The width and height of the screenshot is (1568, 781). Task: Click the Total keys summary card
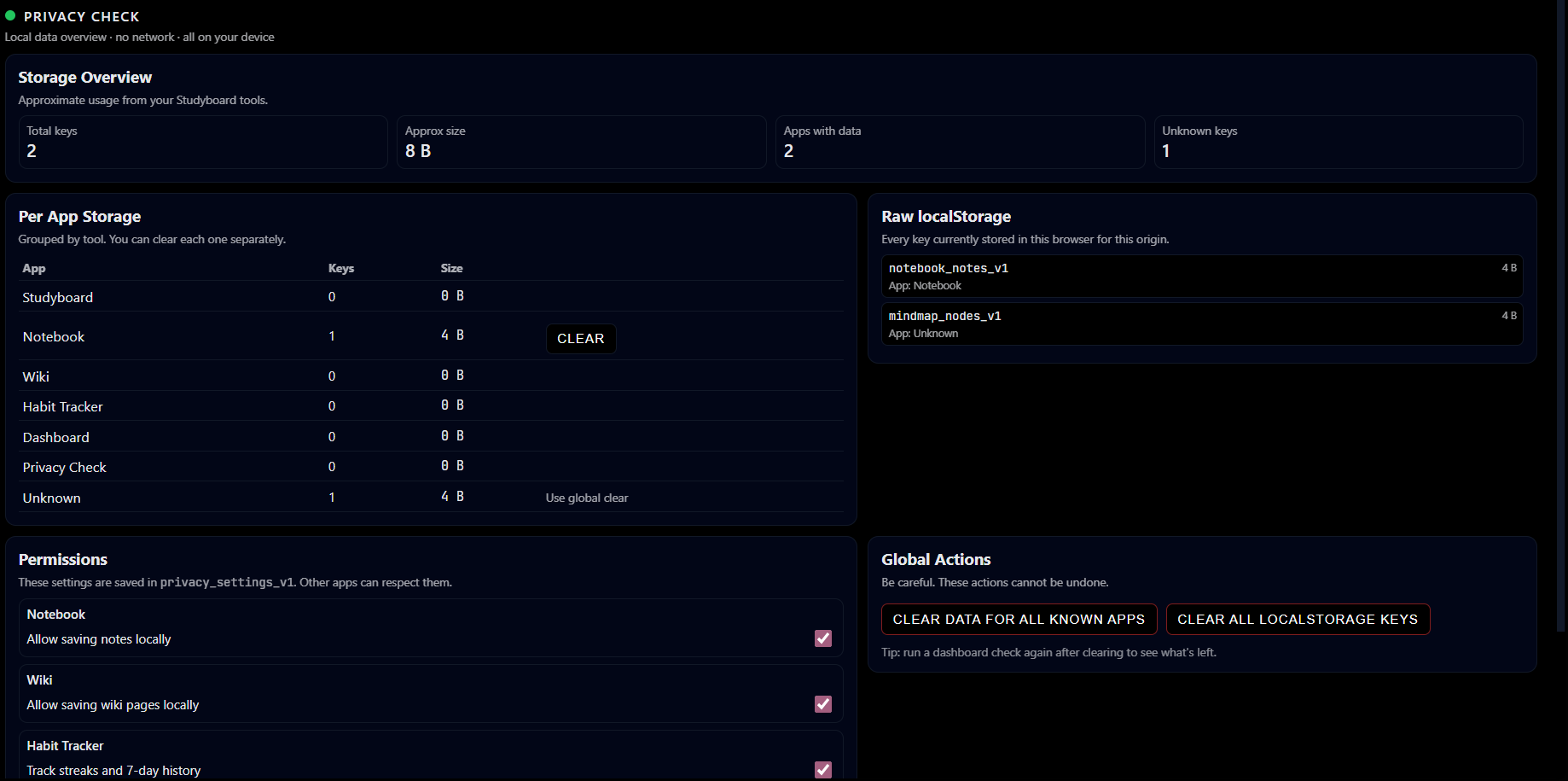tap(203, 143)
